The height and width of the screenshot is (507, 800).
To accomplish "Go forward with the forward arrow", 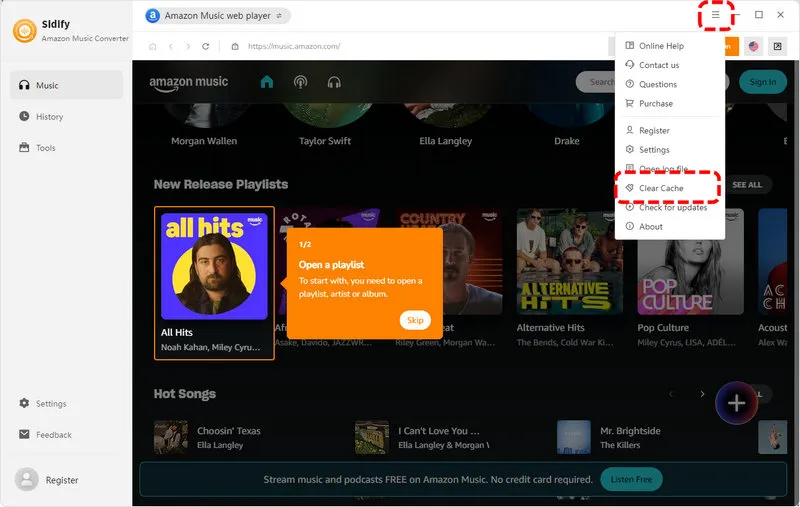I will (188, 46).
